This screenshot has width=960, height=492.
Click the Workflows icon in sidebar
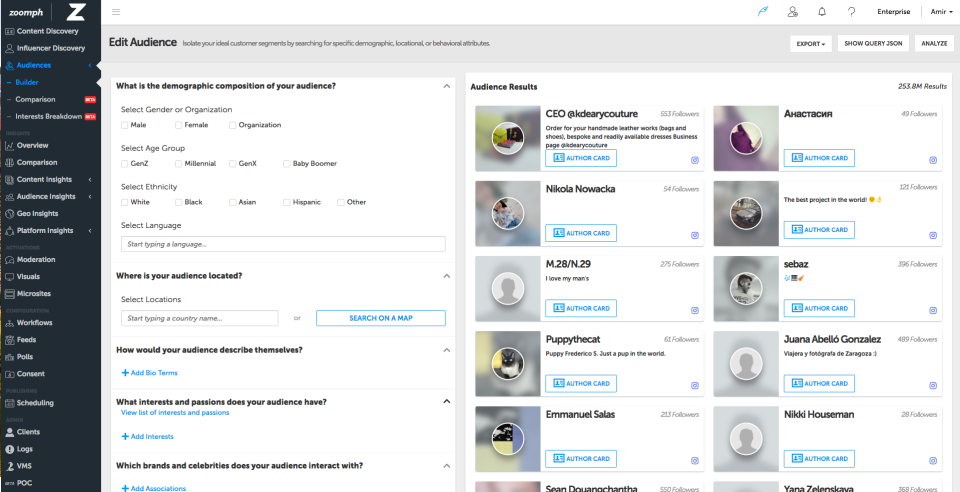[9, 322]
